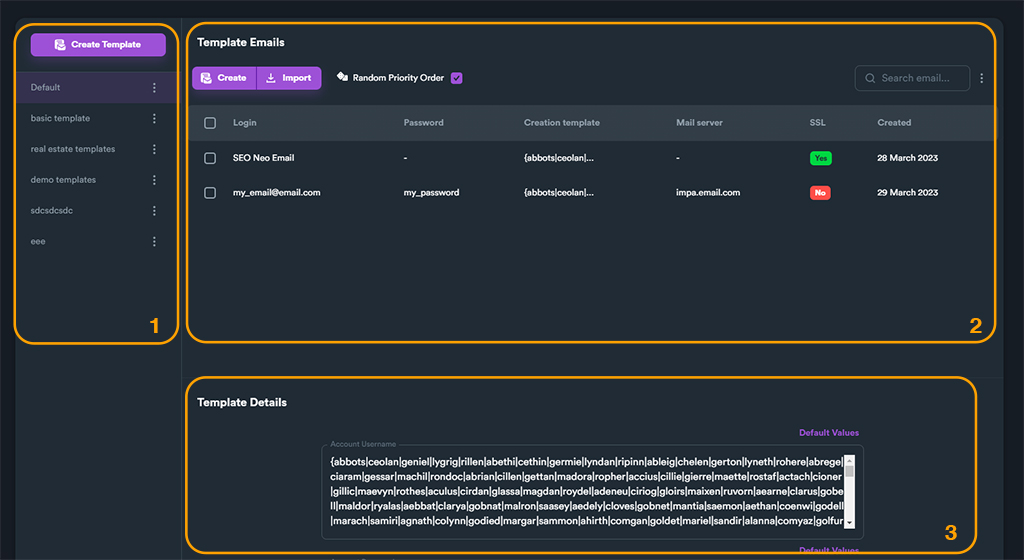This screenshot has height=560, width=1024.
Task: Click the Import emails button
Action: (x=289, y=78)
